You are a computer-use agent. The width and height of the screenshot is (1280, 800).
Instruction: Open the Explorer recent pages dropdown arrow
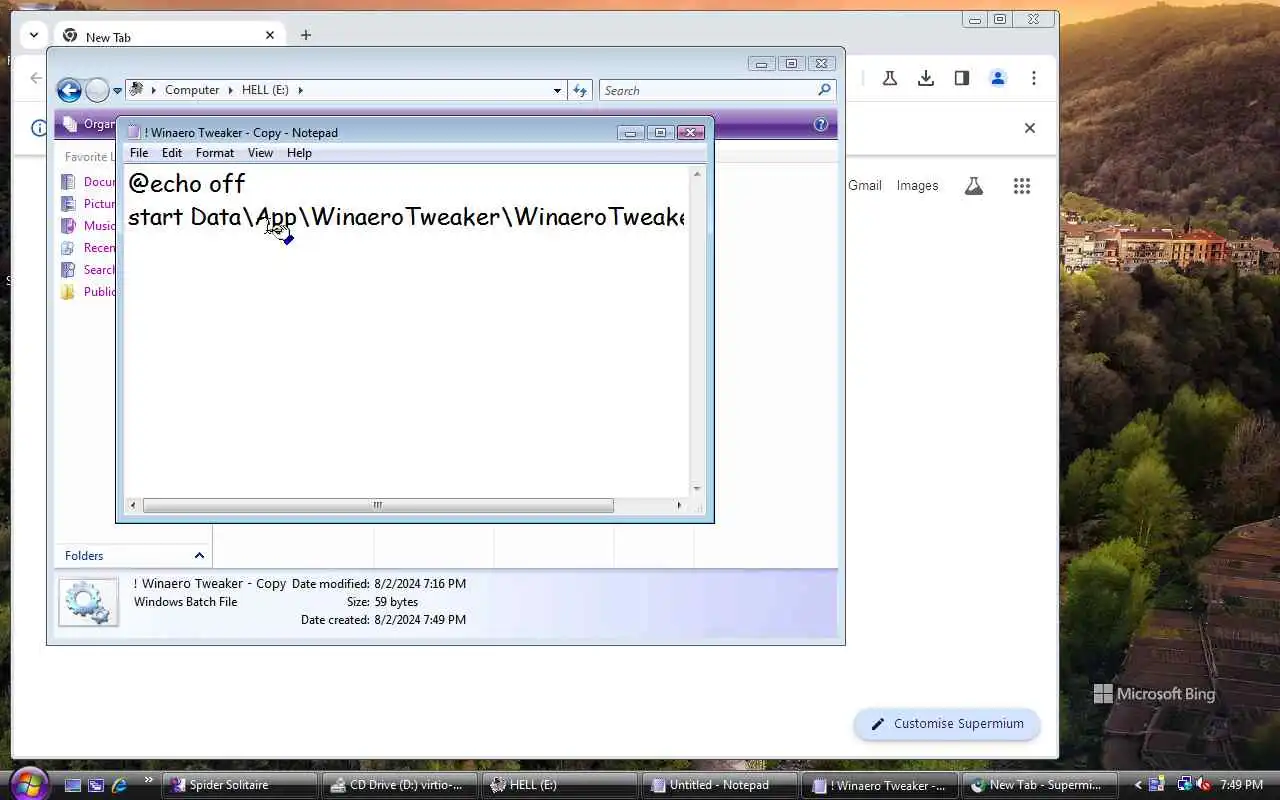pos(117,91)
